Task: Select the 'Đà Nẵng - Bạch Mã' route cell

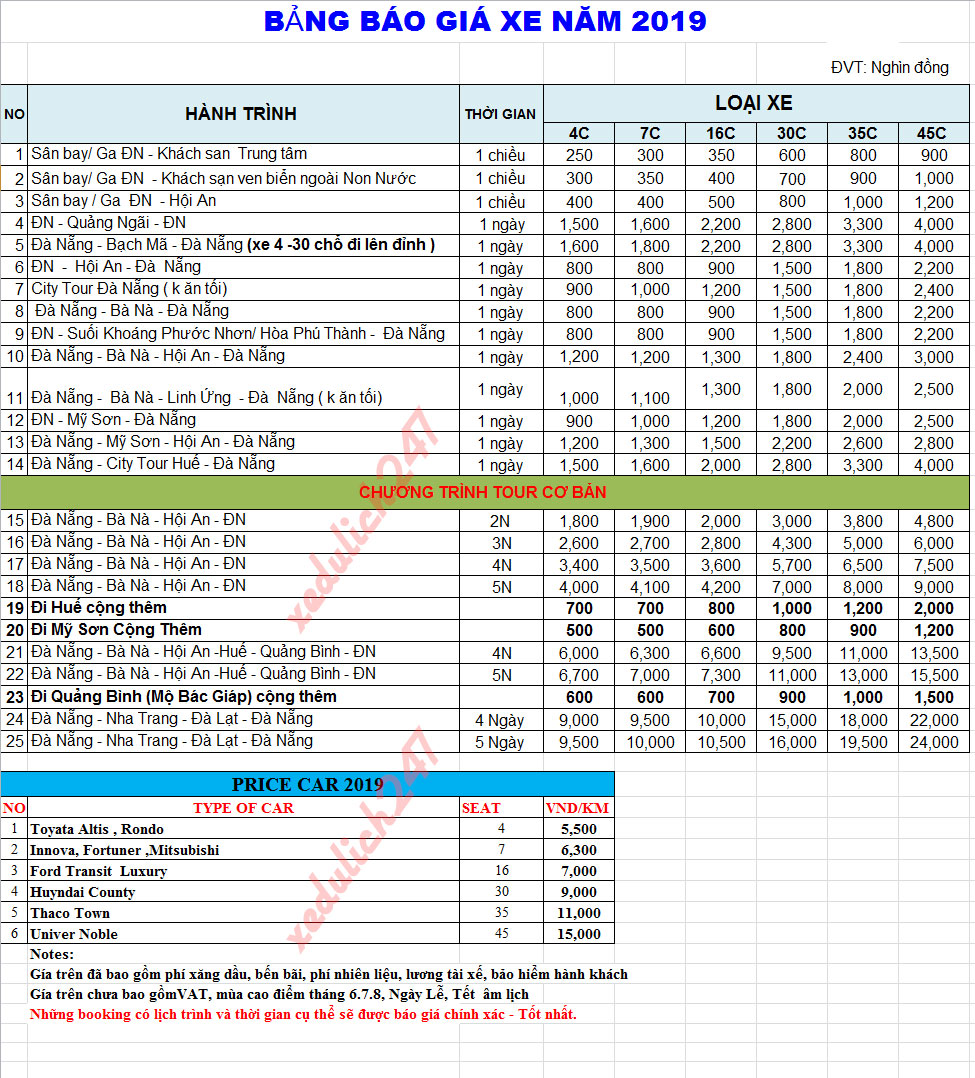Action: pos(232,245)
